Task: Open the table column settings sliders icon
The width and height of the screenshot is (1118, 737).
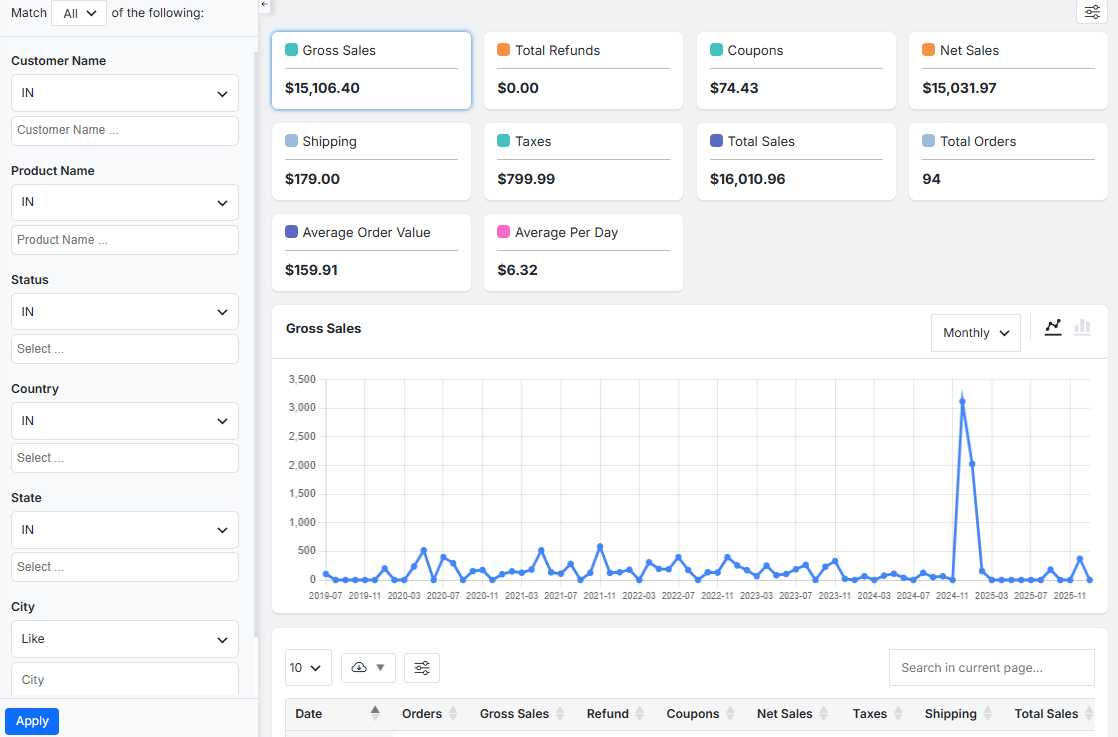Action: click(422, 668)
